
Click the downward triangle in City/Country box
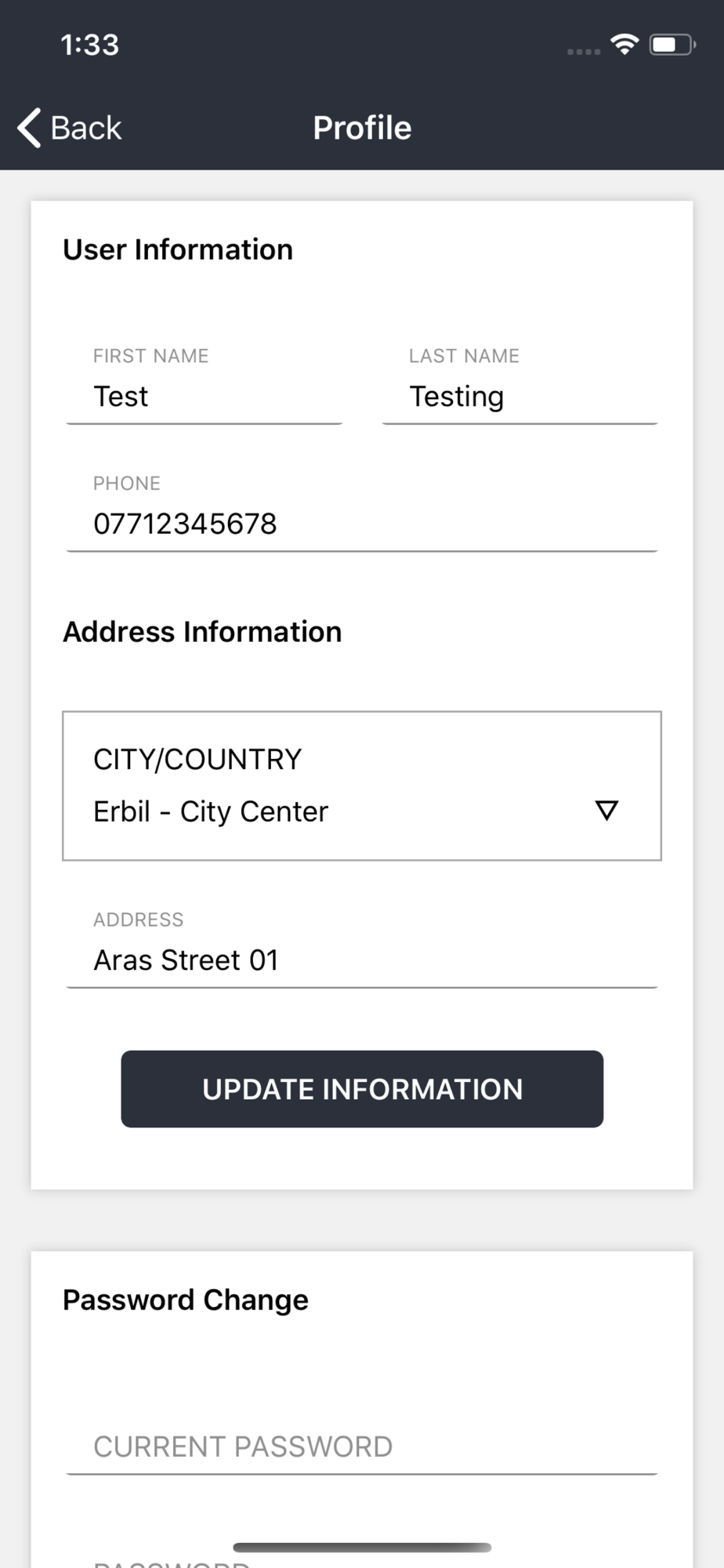(x=606, y=810)
